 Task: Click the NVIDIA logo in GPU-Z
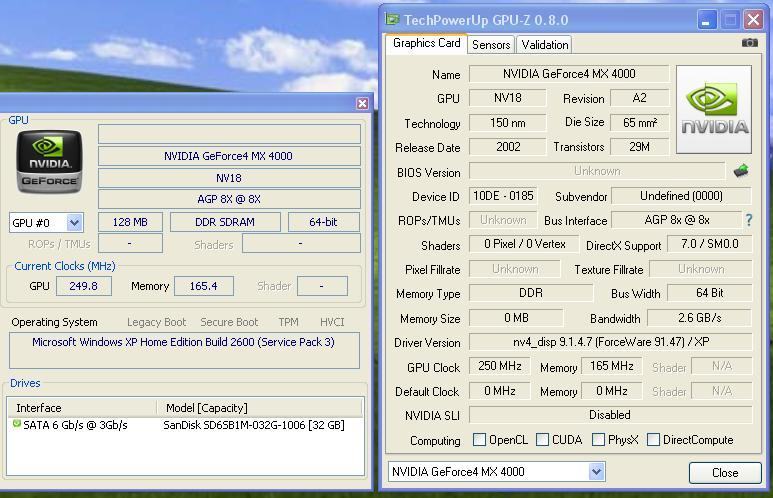[x=714, y=109]
